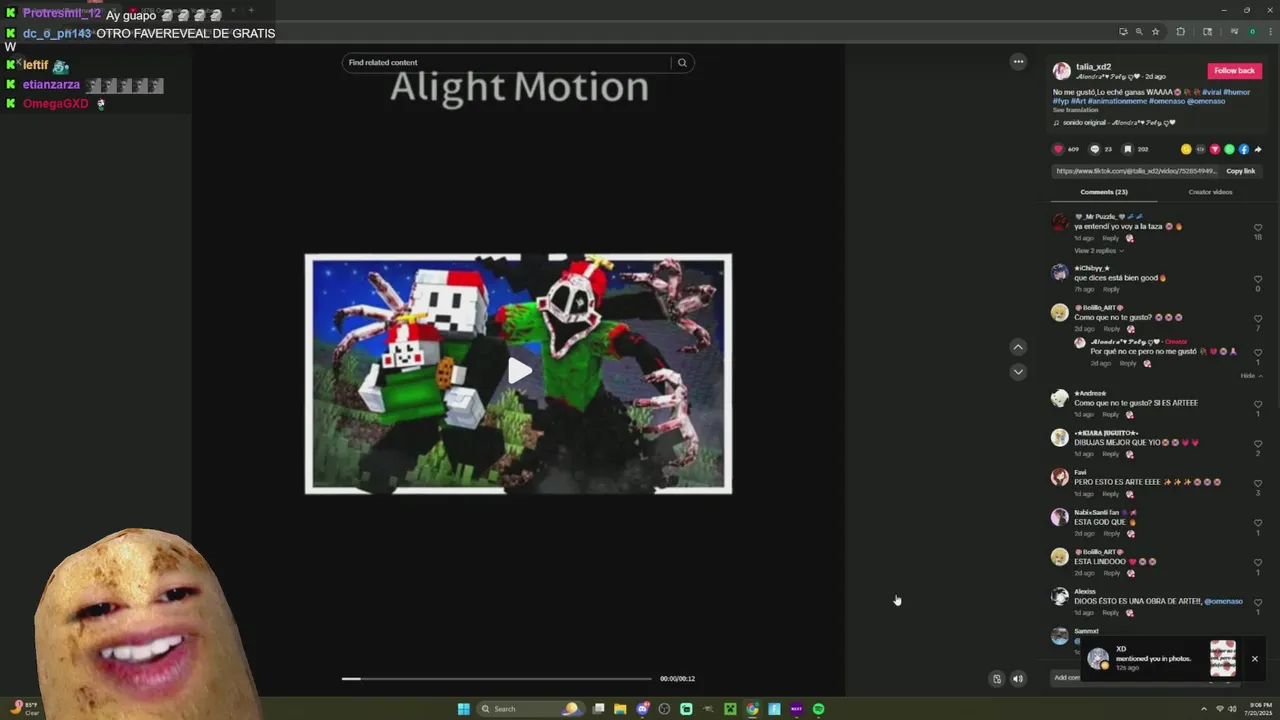The image size is (1280, 720).
Task: Like Favi's comment
Action: tap(1258, 484)
